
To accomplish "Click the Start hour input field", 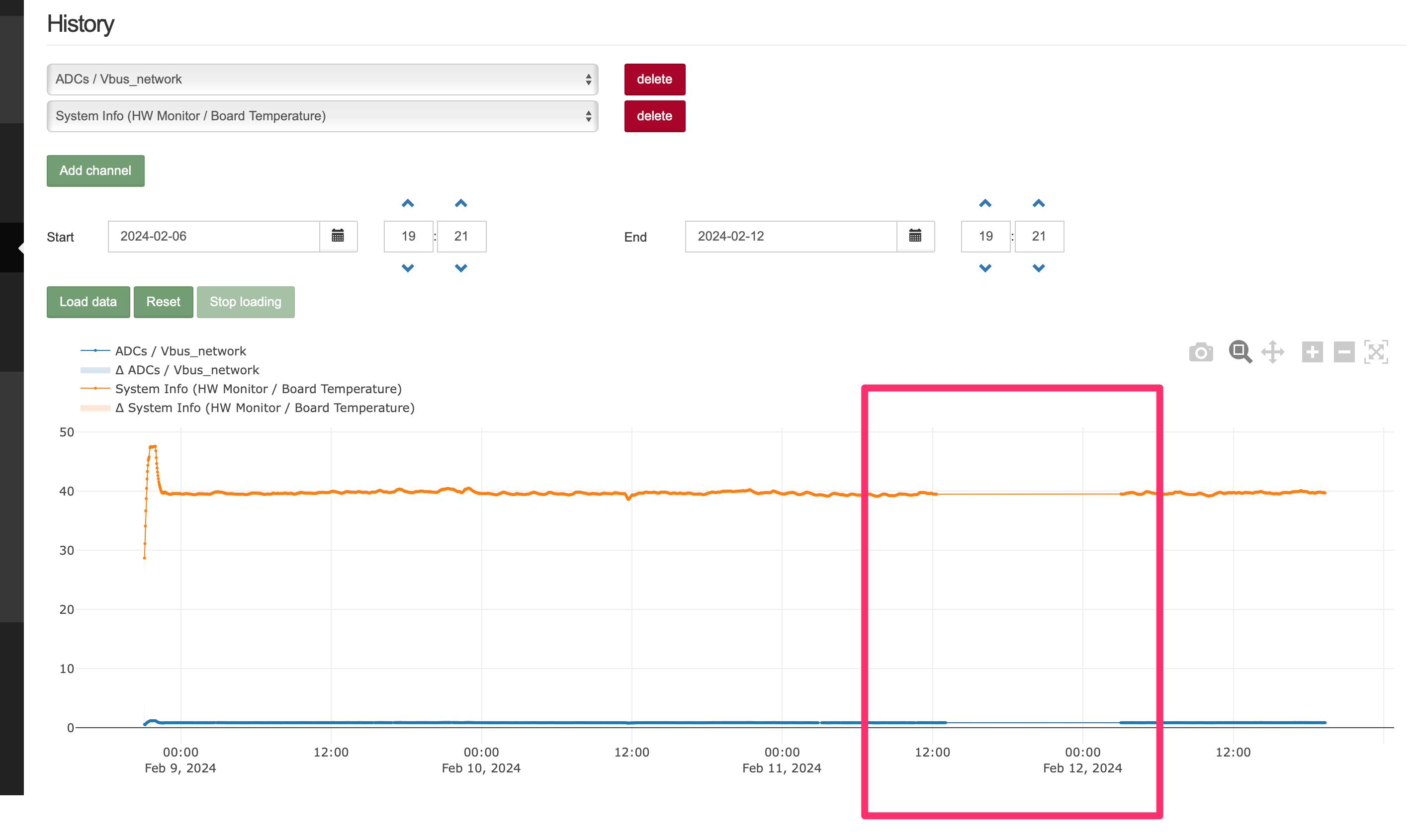I will pos(408,236).
